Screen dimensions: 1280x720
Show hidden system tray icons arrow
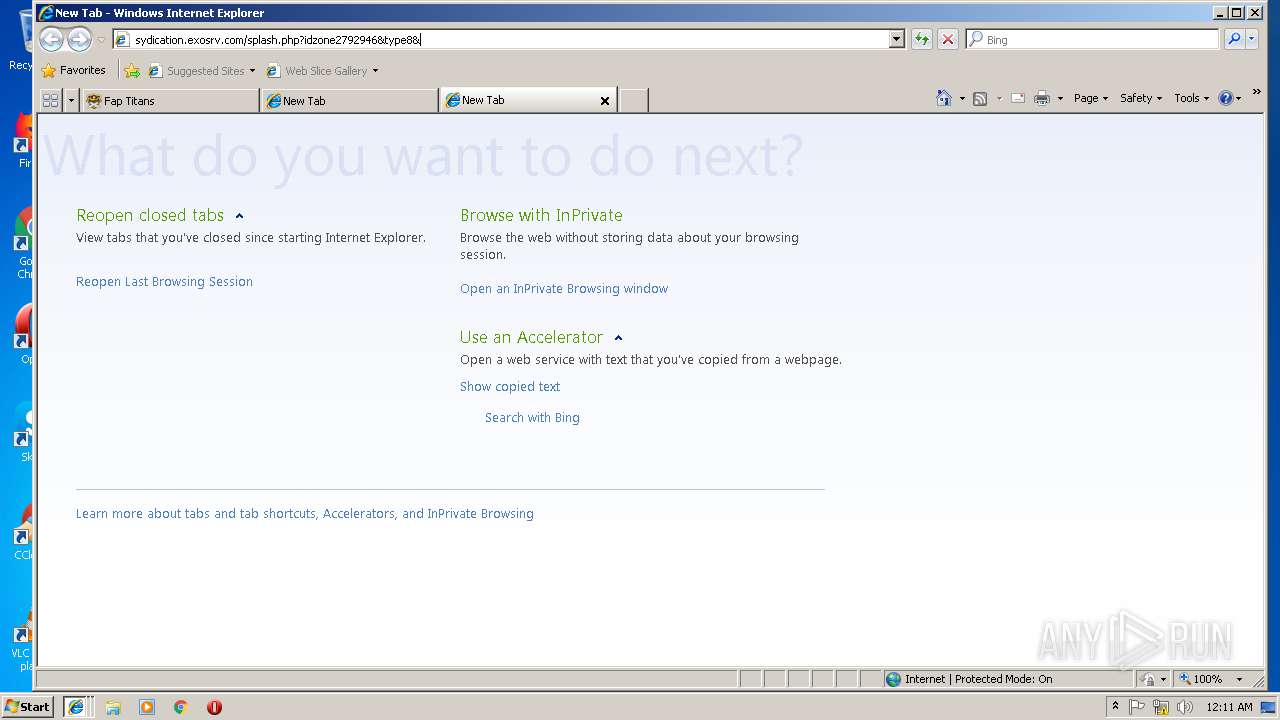[1115, 706]
